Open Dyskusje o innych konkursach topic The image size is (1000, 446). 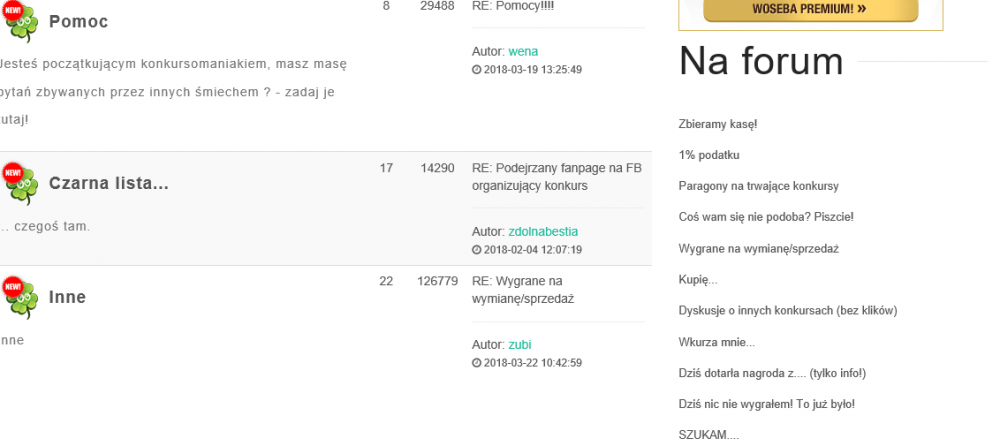click(x=787, y=310)
